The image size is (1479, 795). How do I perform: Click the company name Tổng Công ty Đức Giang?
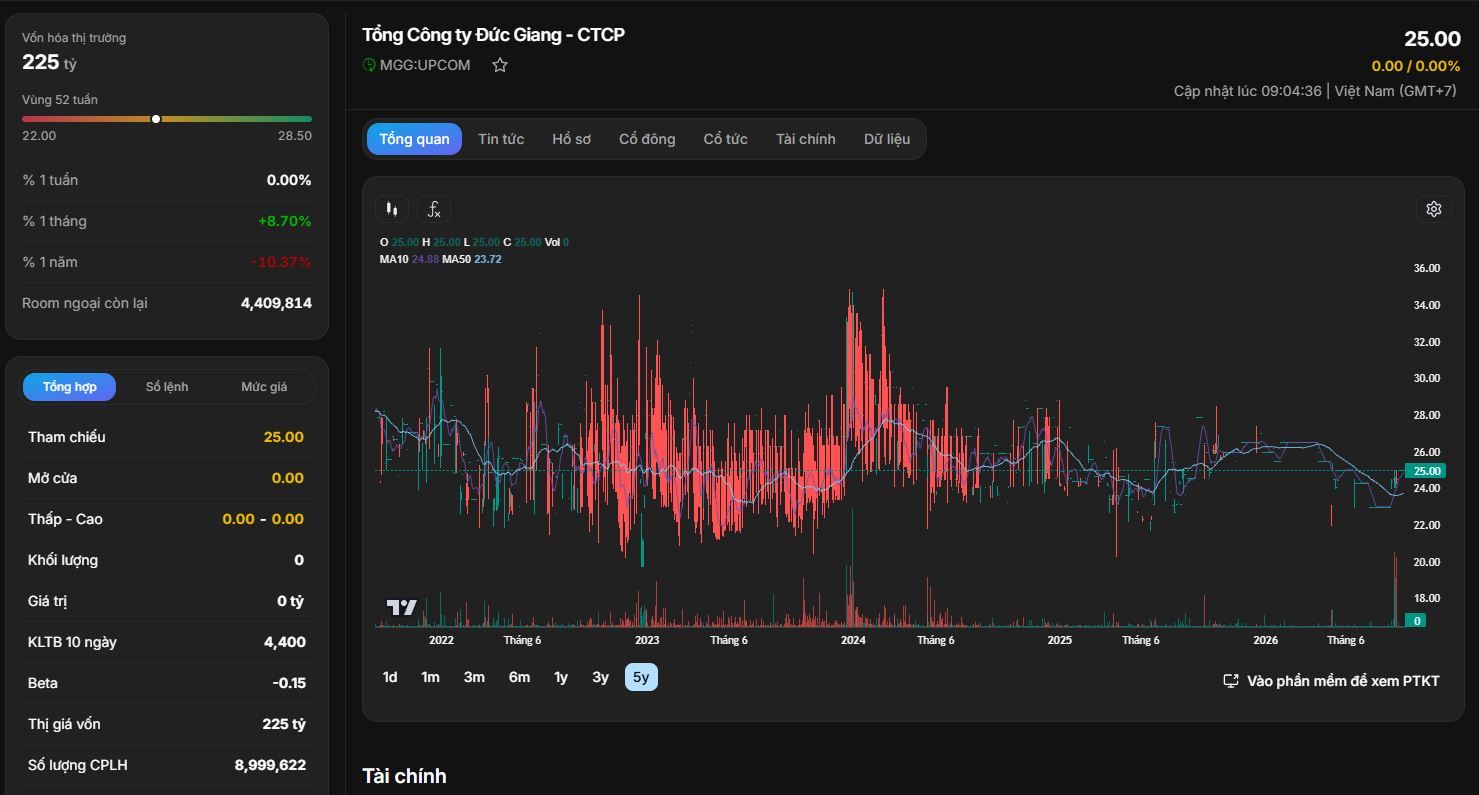click(494, 35)
